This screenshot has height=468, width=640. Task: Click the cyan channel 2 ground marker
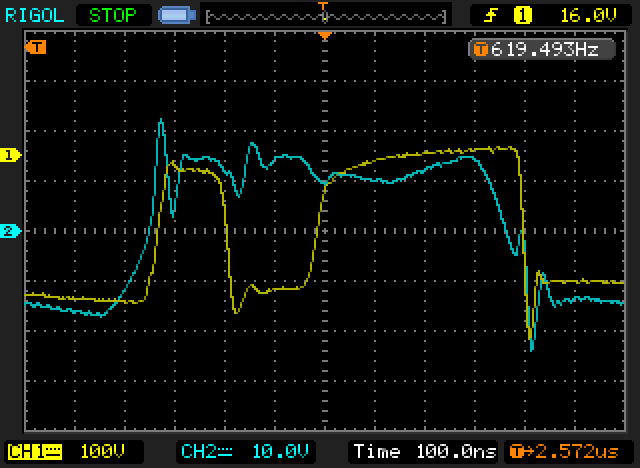click(x=11, y=231)
